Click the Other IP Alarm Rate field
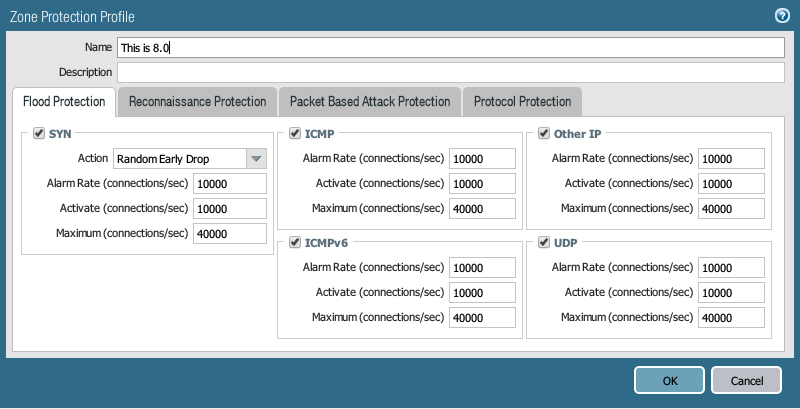This screenshot has height=409, width=800. tap(732, 158)
